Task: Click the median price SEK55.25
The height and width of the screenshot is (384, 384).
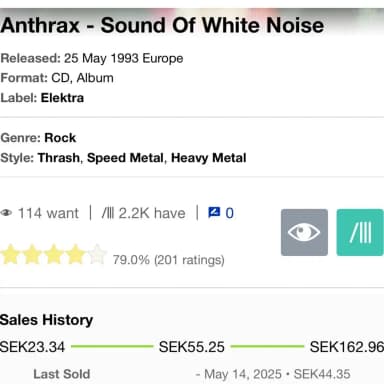Action: (x=192, y=347)
